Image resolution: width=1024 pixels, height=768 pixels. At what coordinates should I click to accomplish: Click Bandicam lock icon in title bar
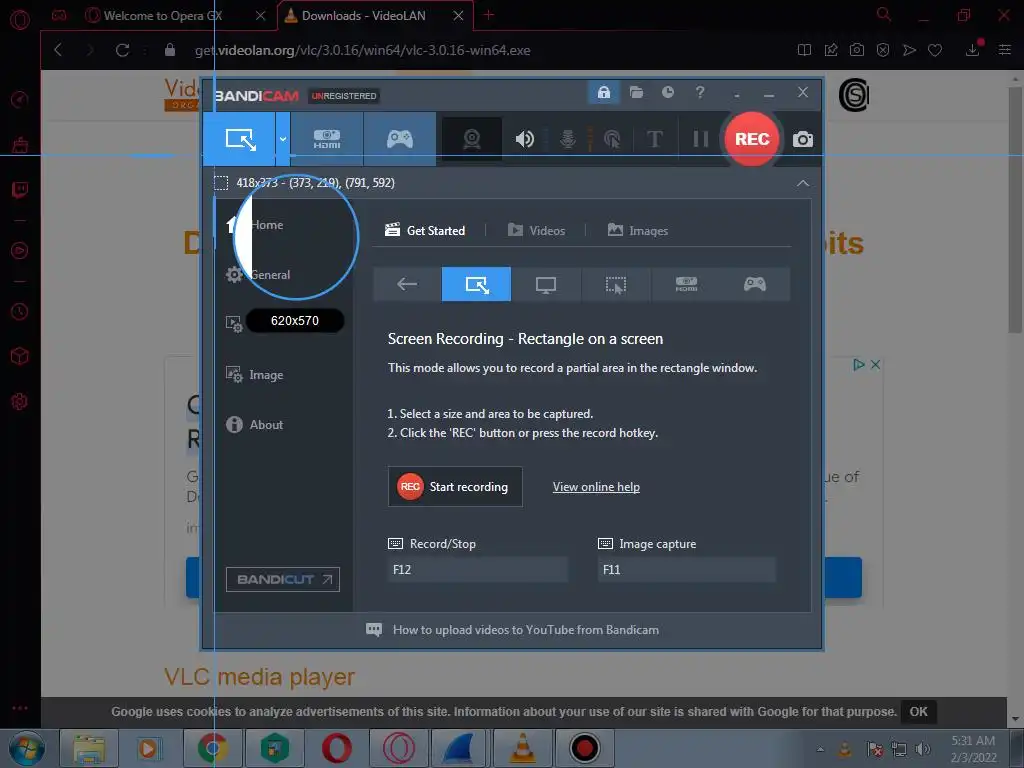click(603, 92)
